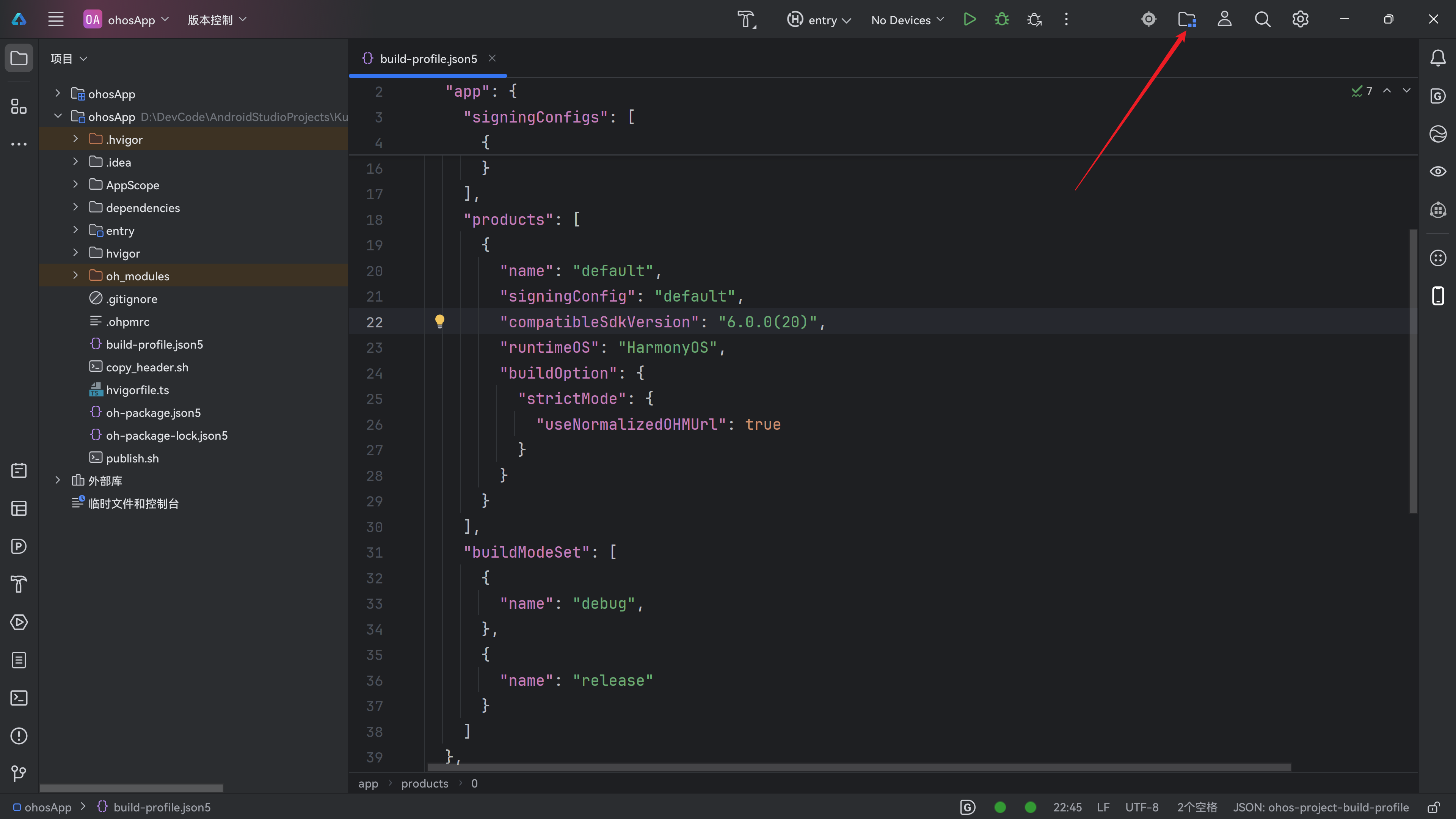Open the 版本控制 menu
The width and height of the screenshot is (1456, 819).
[x=217, y=20]
